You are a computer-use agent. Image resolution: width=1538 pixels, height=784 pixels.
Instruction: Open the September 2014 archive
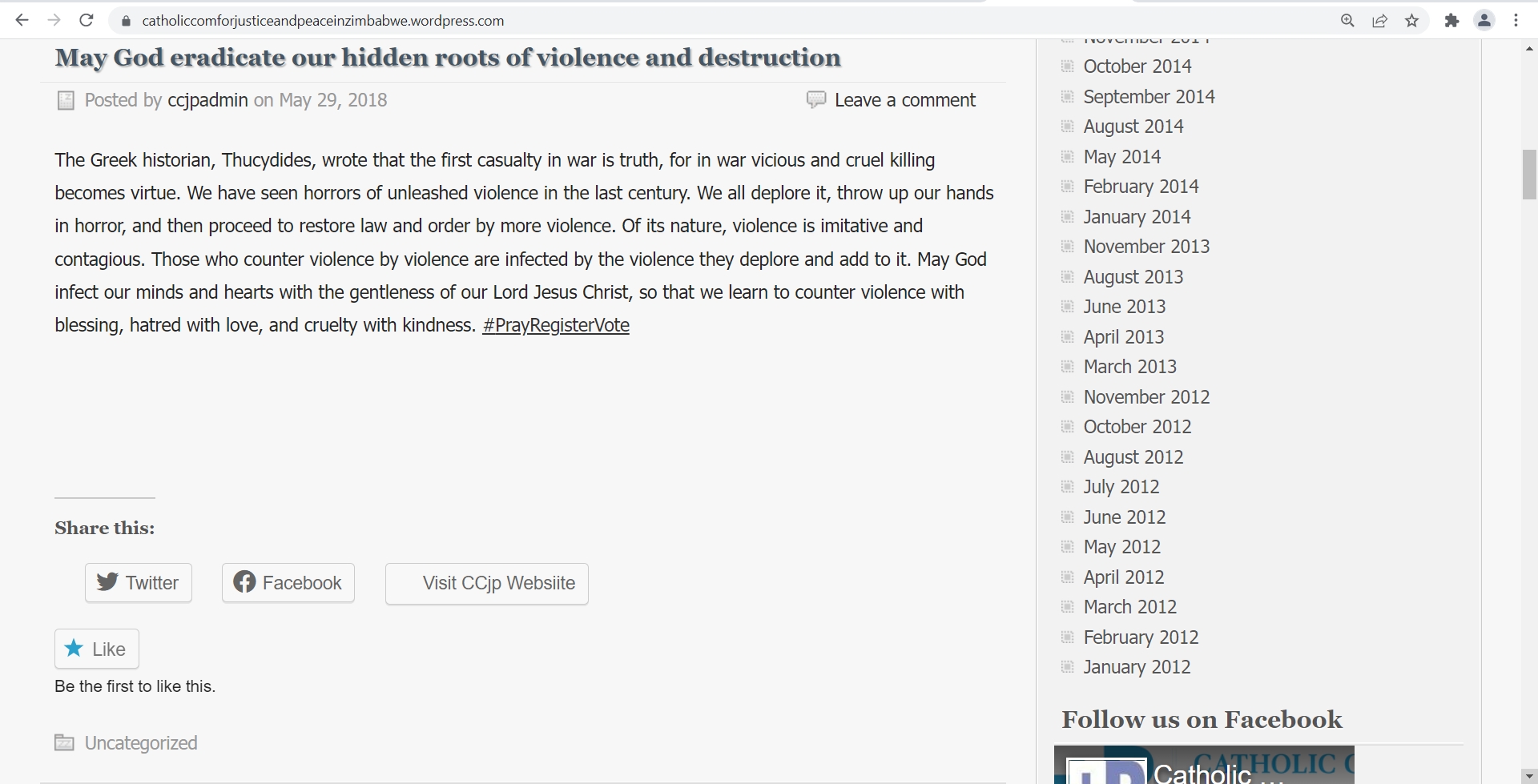[1149, 97]
